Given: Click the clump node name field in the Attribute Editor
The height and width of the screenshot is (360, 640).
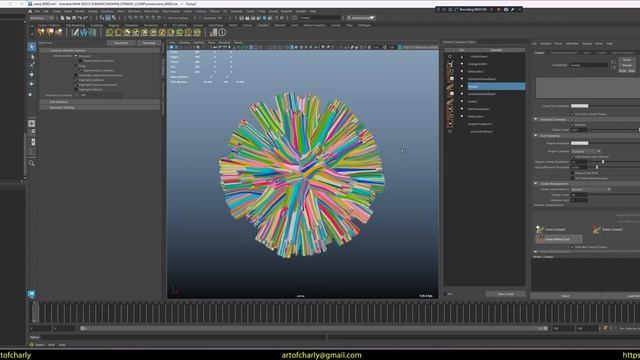Looking at the screenshot, I should pyautogui.click(x=589, y=65).
